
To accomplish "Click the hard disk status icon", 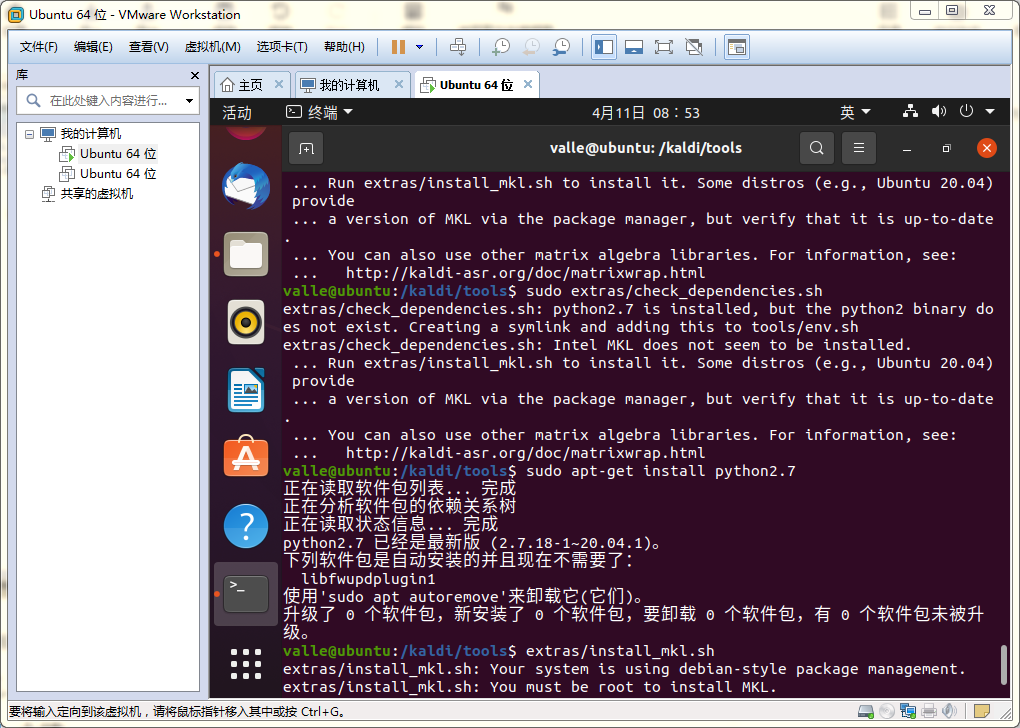I will click(866, 712).
